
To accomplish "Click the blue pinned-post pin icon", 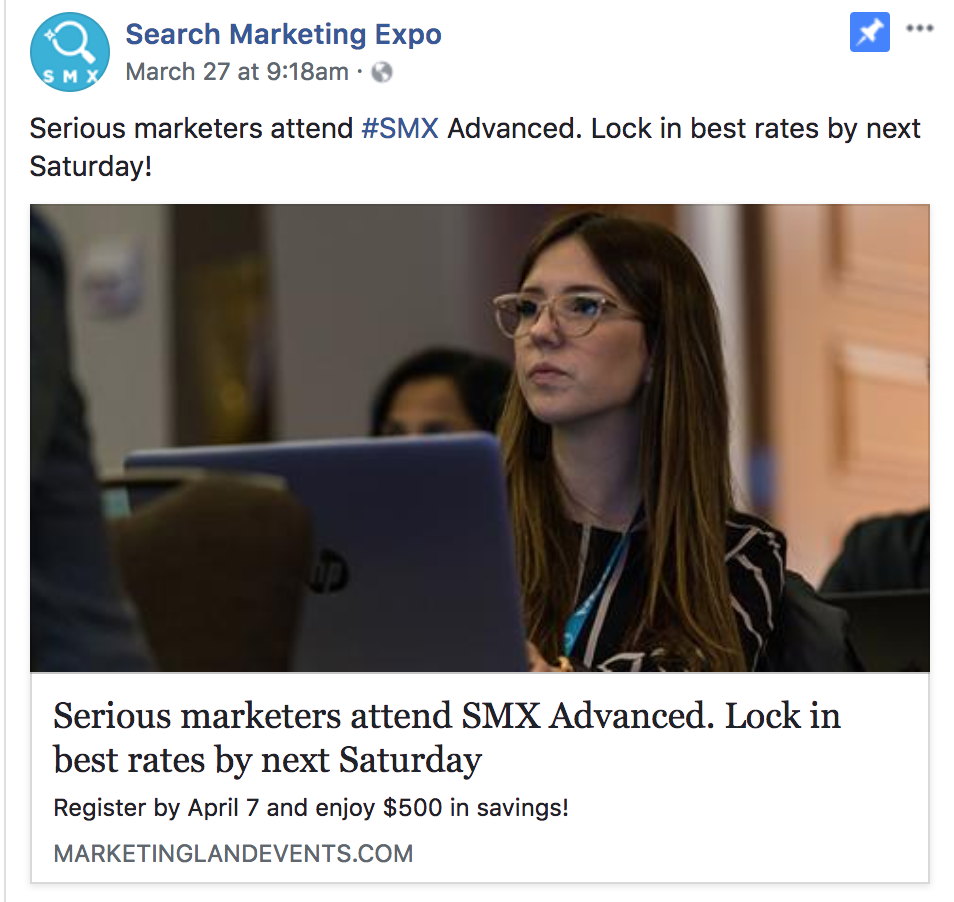I will coord(869,32).
